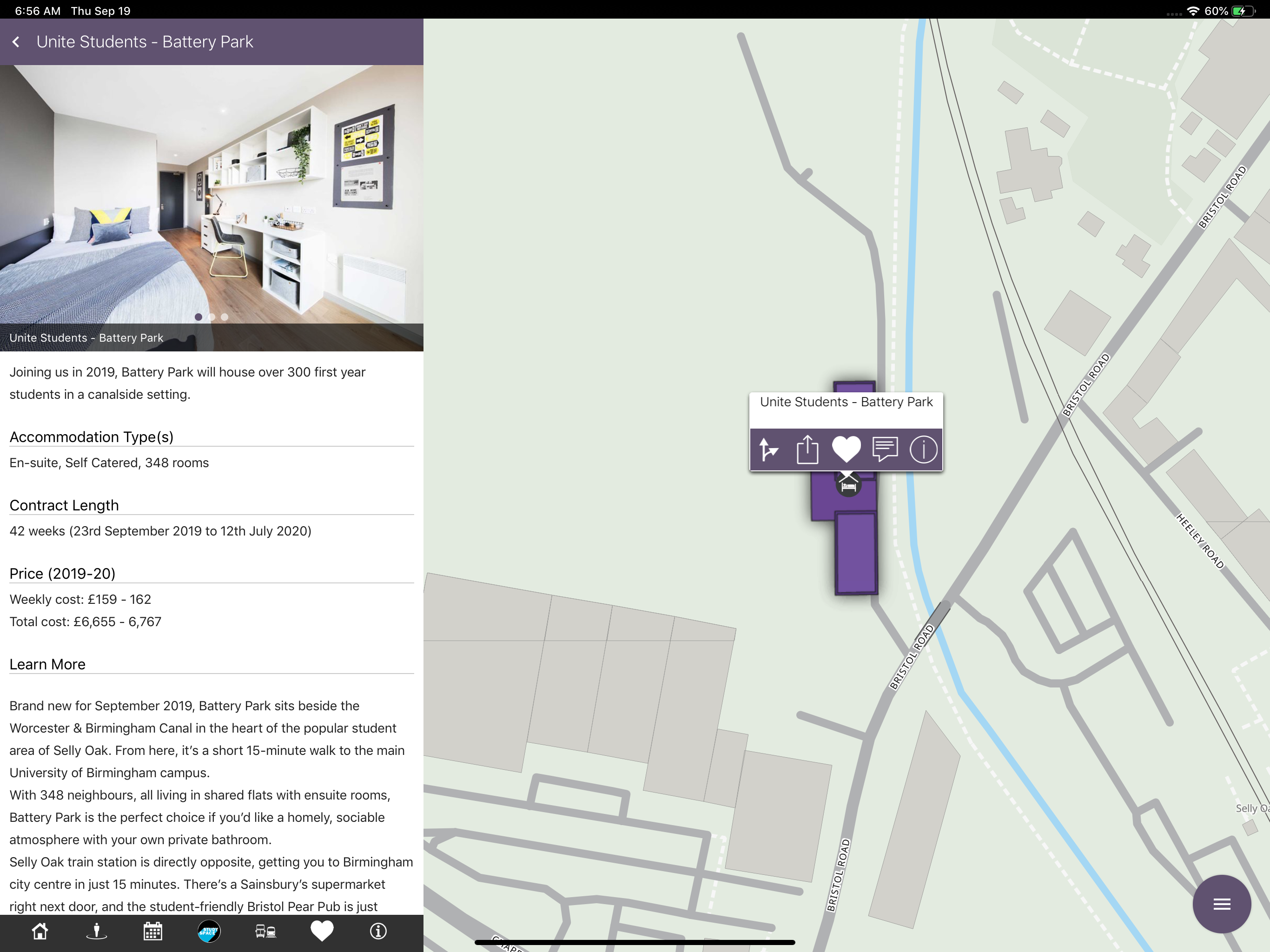Tap the Price (2019-20) heading
This screenshot has width=1270, height=952.
[63, 574]
